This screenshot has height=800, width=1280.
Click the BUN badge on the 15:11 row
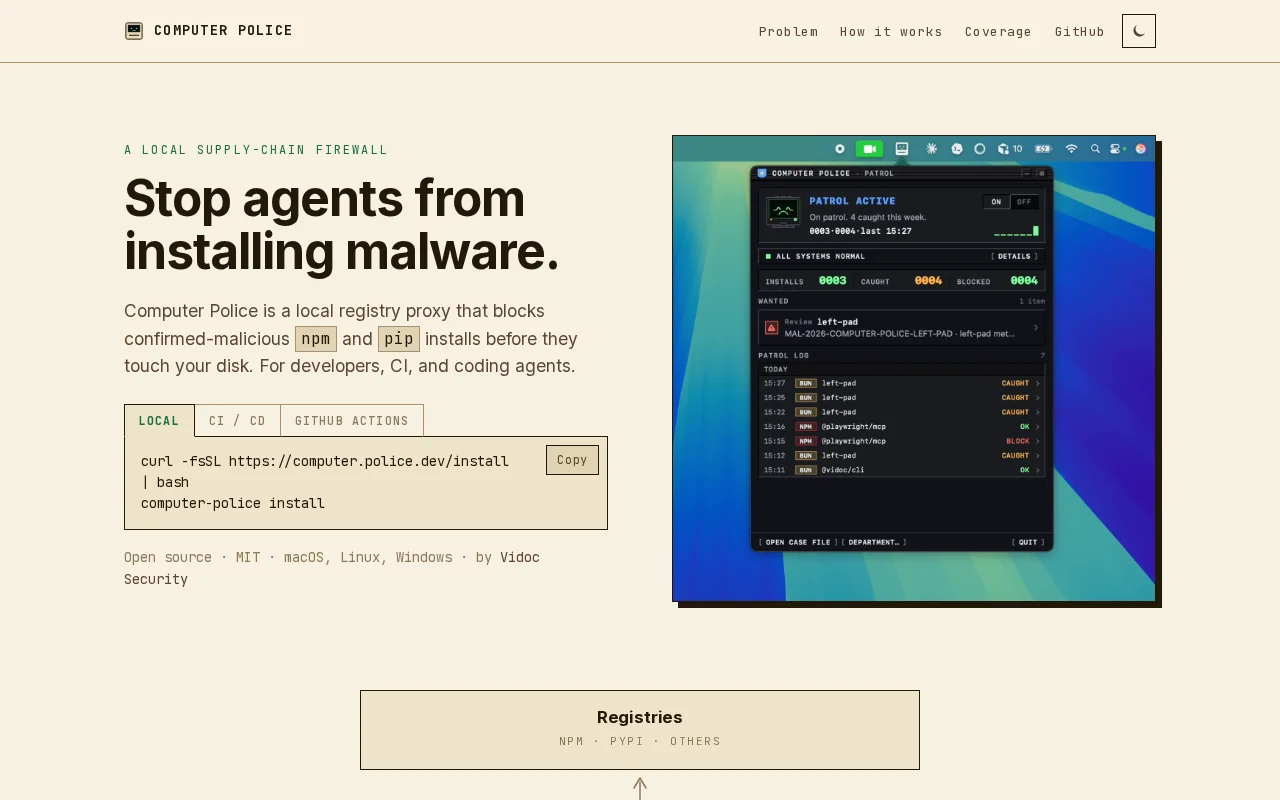[x=806, y=470]
